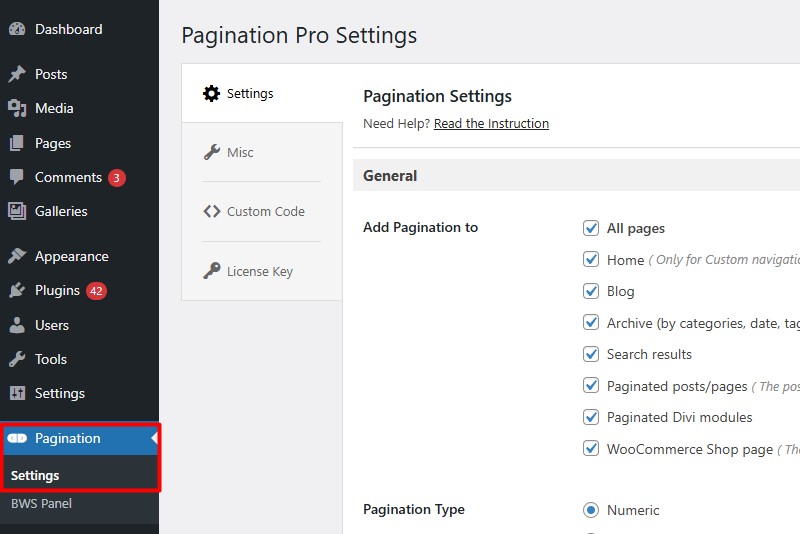The height and width of the screenshot is (534, 800).
Task: Click the code brackets icon beside Custom Code
Action: click(212, 211)
